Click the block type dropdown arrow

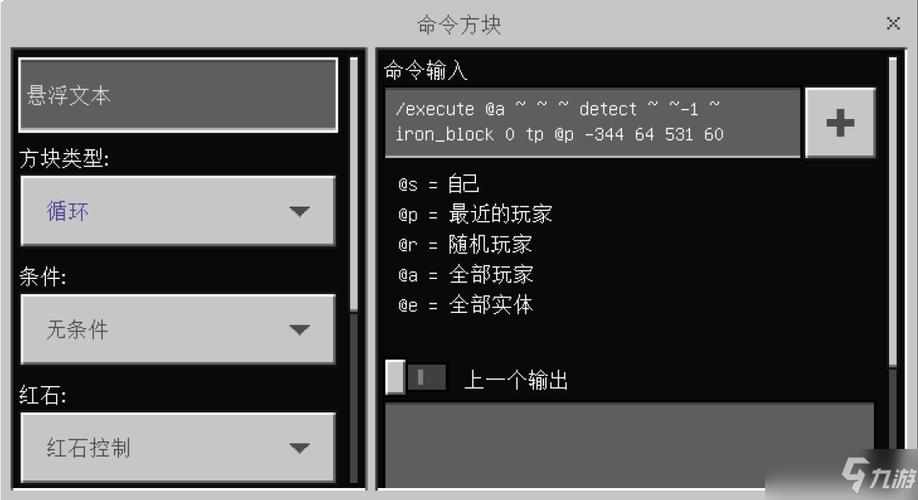point(299,211)
